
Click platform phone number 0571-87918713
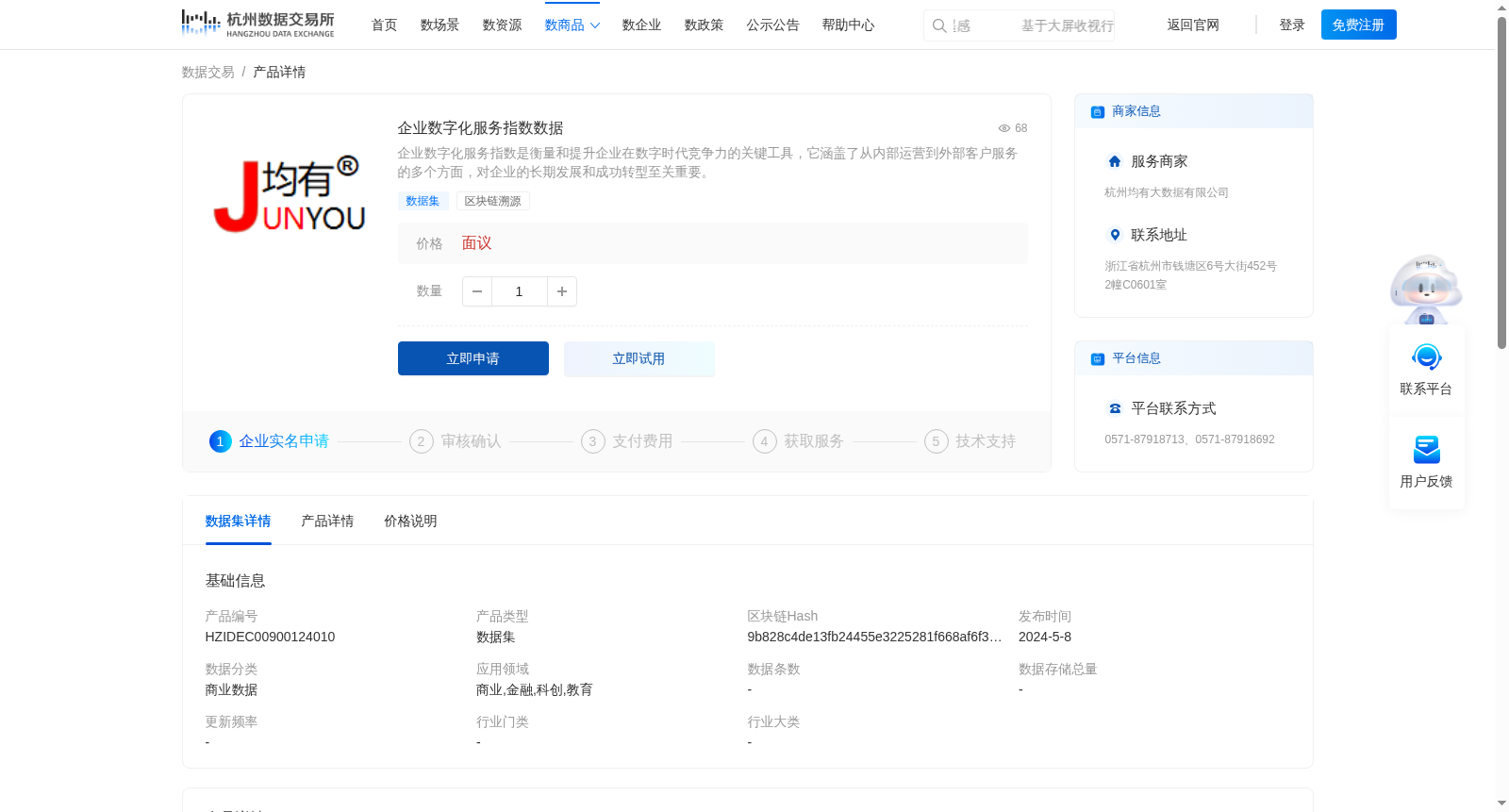point(1144,439)
